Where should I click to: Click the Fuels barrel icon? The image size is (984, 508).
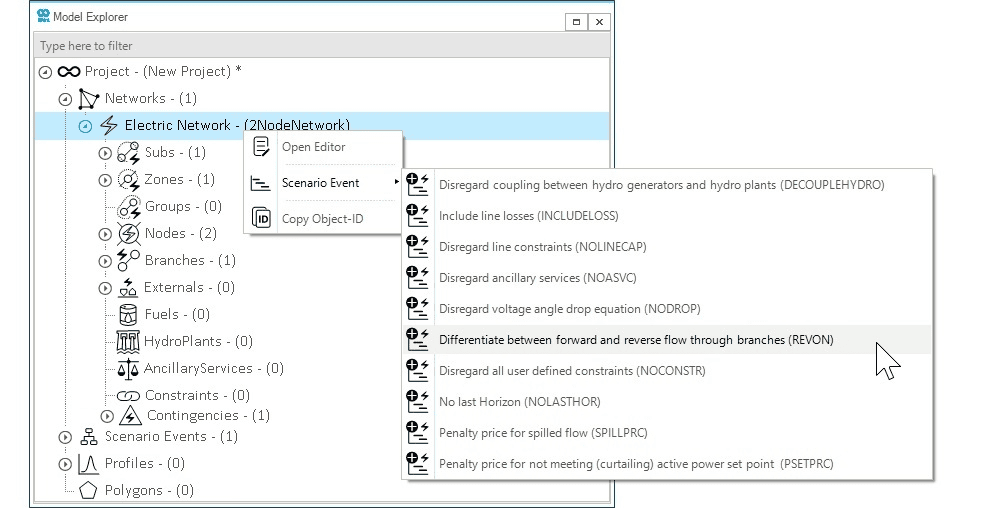[128, 315]
